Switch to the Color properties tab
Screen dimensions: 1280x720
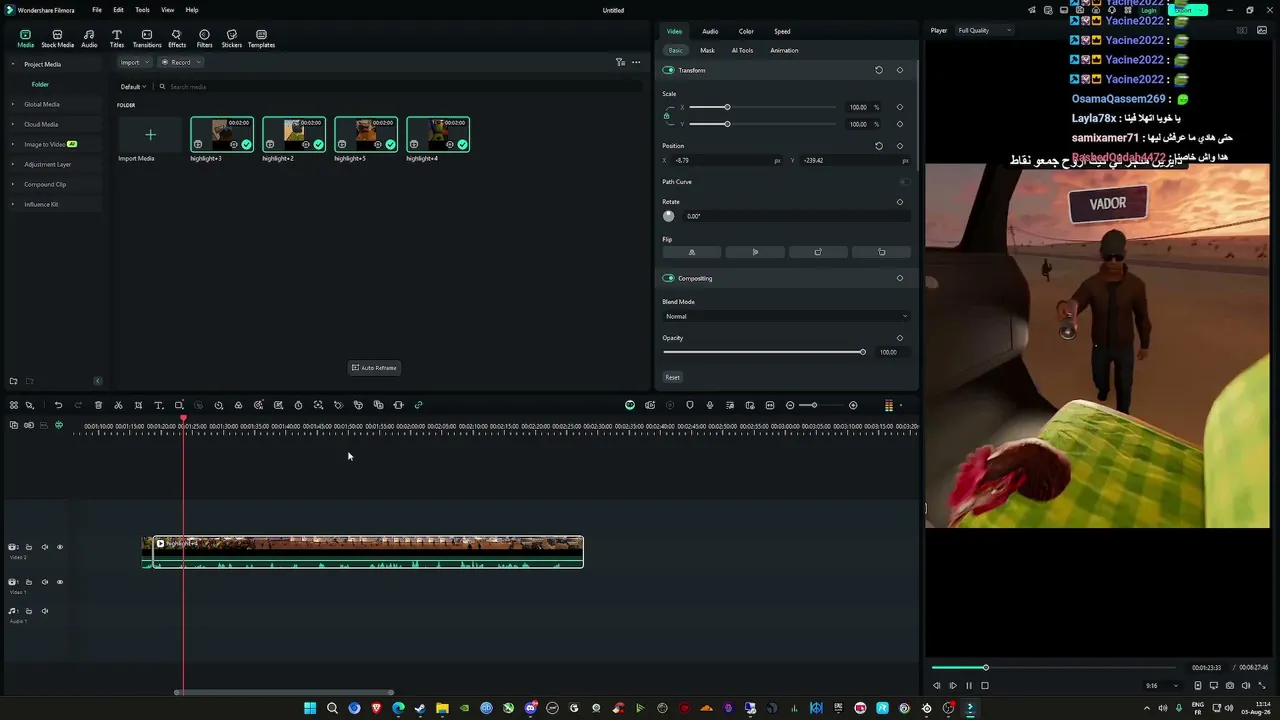click(x=746, y=31)
